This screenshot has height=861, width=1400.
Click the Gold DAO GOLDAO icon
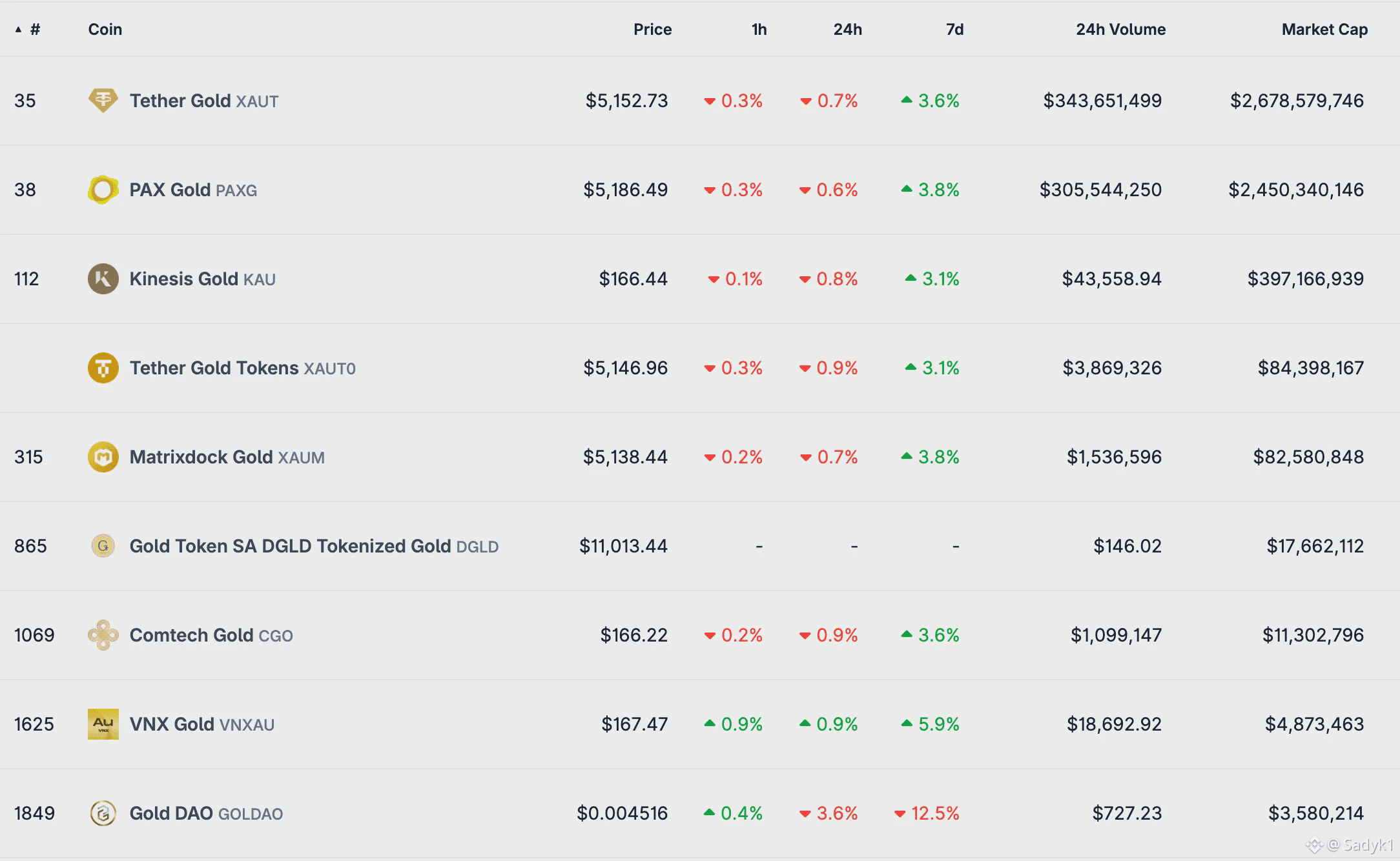[x=103, y=813]
